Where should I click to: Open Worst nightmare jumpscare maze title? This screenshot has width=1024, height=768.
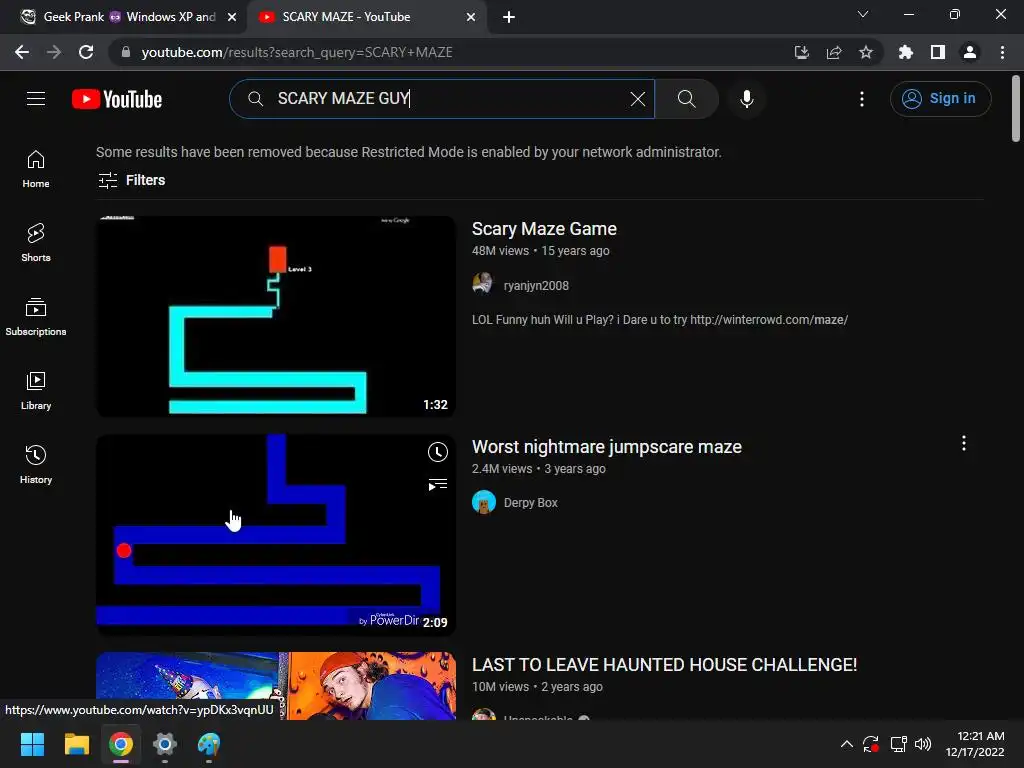[607, 447]
